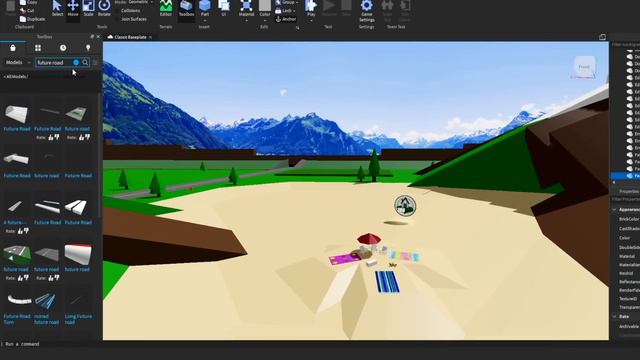This screenshot has height=360, width=640.
Task: Click the Group button
Action: pos(286,2)
